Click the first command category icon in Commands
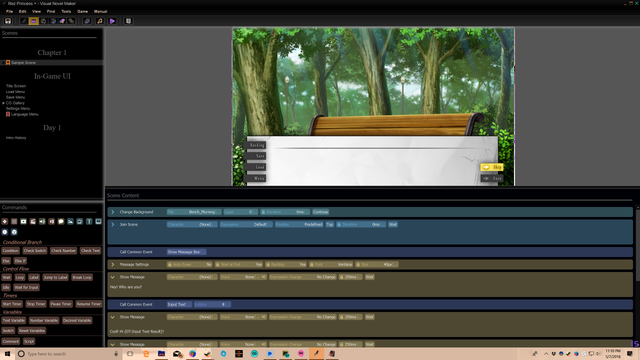Screen dimensions: 640x360 tap(5, 221)
